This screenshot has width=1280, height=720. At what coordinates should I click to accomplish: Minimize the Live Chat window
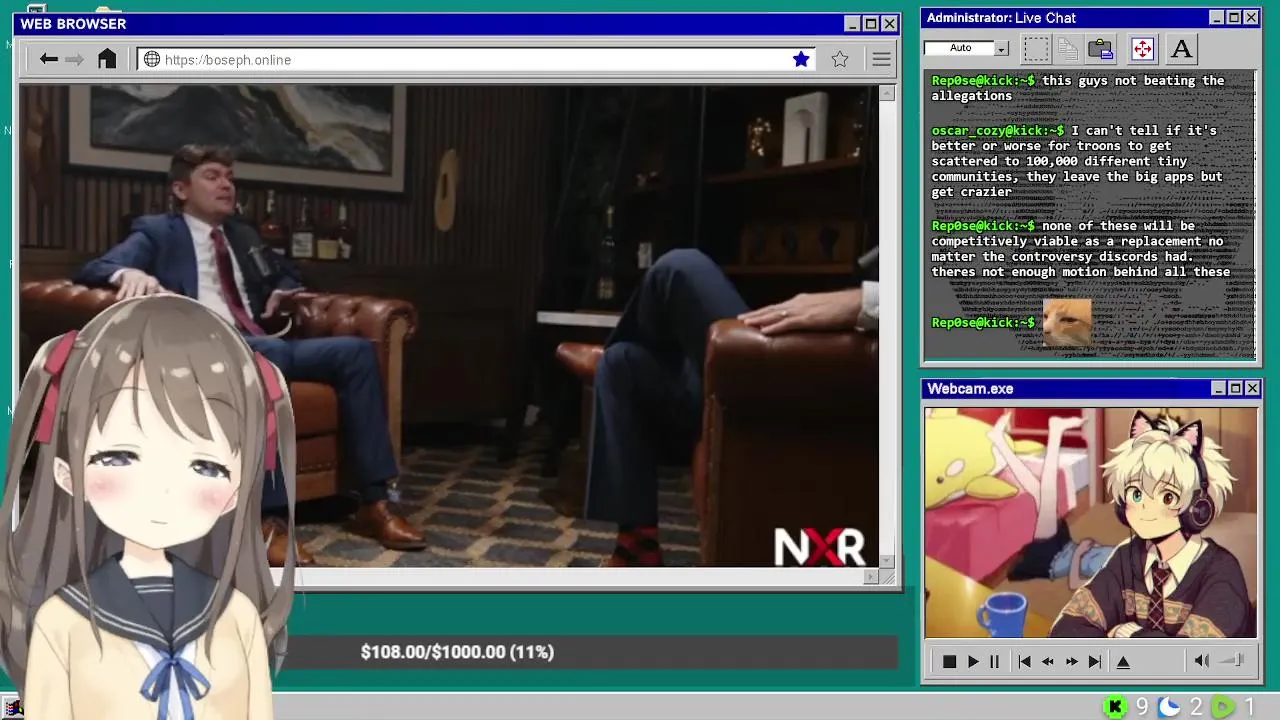pos(1216,18)
